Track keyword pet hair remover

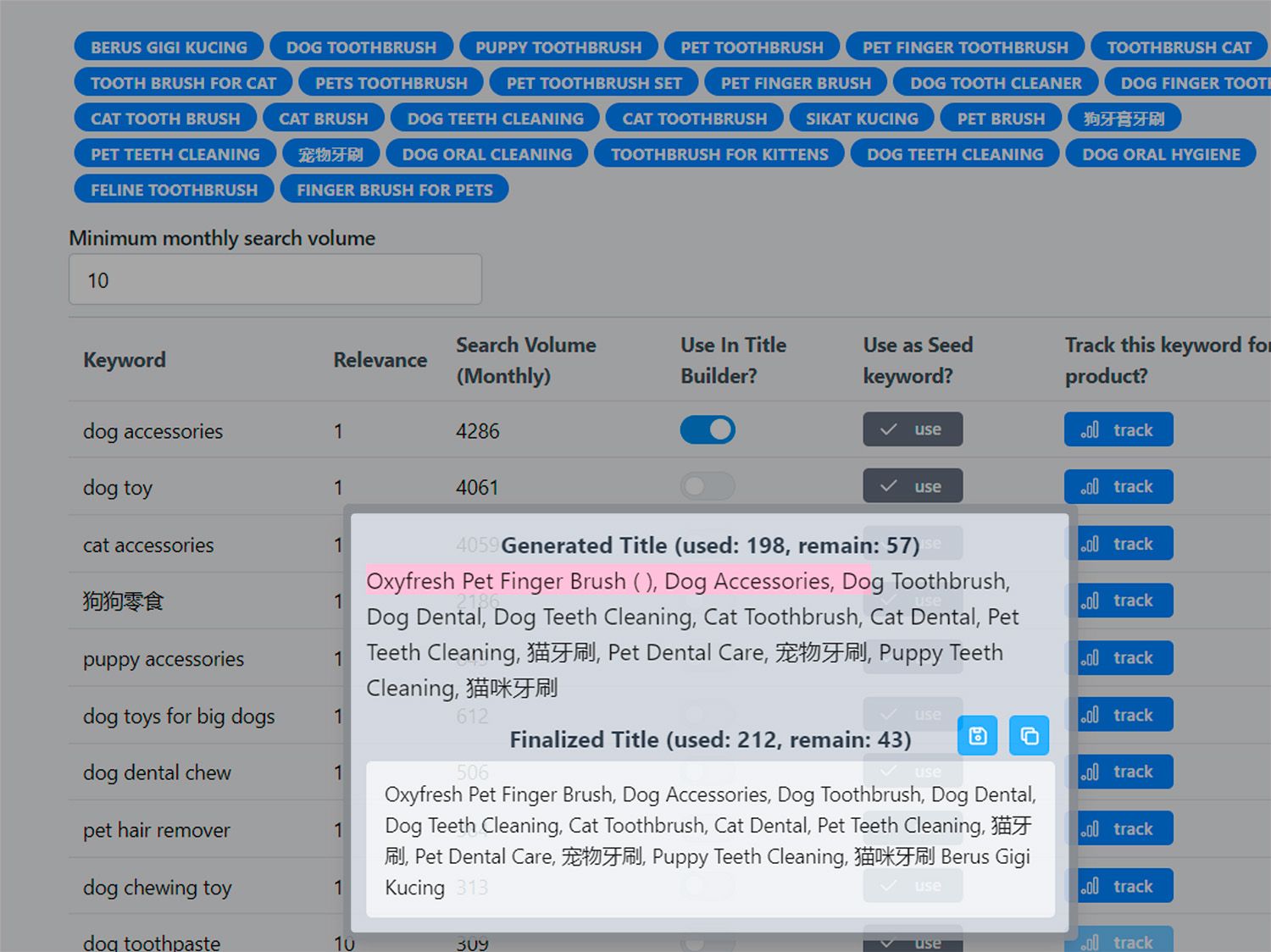[x=1118, y=828]
